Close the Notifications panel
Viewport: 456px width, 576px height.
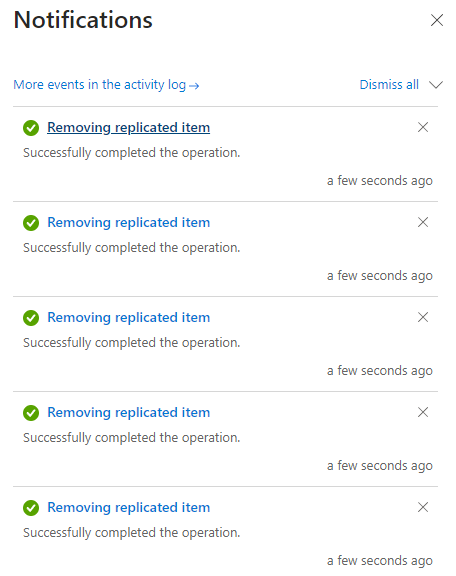click(x=437, y=20)
